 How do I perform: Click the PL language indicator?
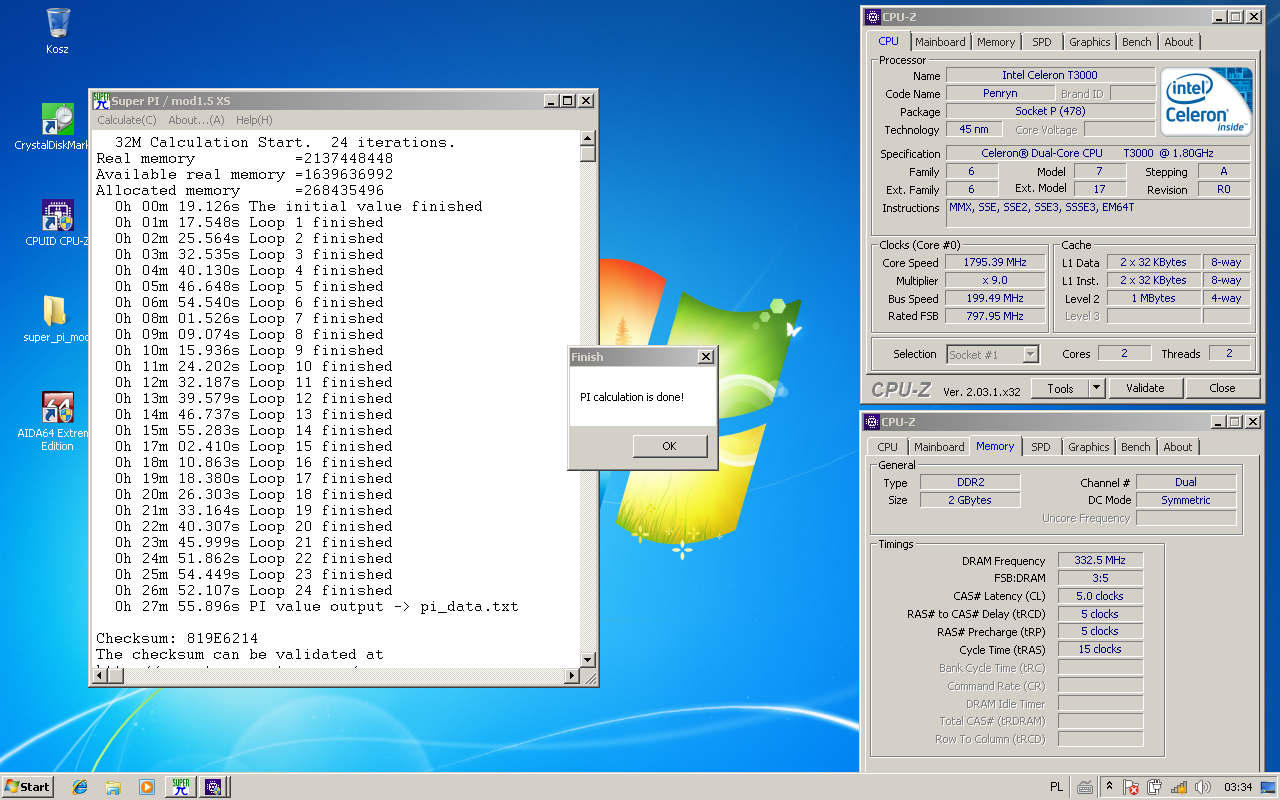pyautogui.click(x=1056, y=787)
